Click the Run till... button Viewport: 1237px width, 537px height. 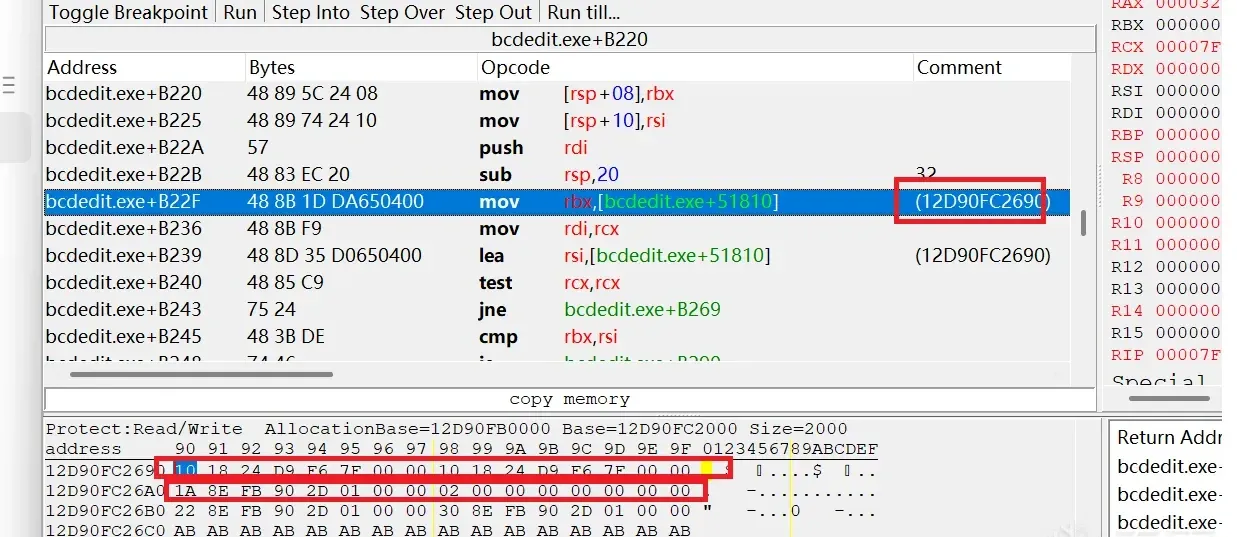click(x=584, y=13)
